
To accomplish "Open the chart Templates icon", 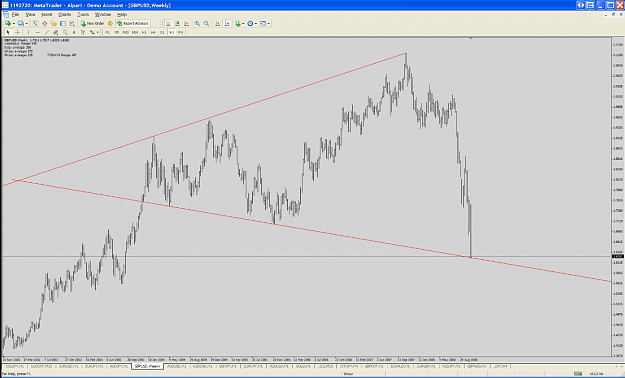I will pos(262,24).
